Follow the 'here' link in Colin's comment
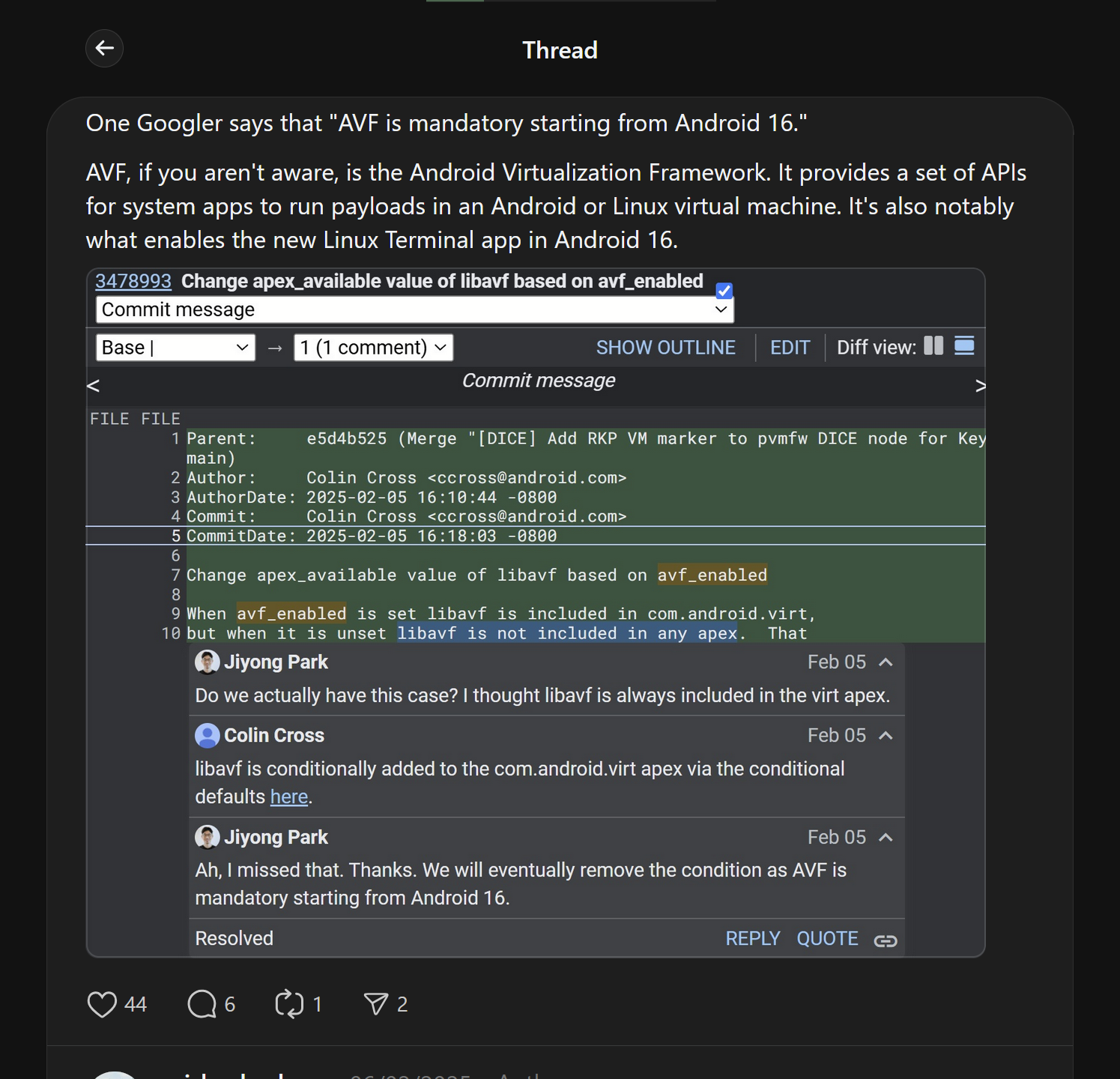1120x1079 pixels. coord(289,797)
